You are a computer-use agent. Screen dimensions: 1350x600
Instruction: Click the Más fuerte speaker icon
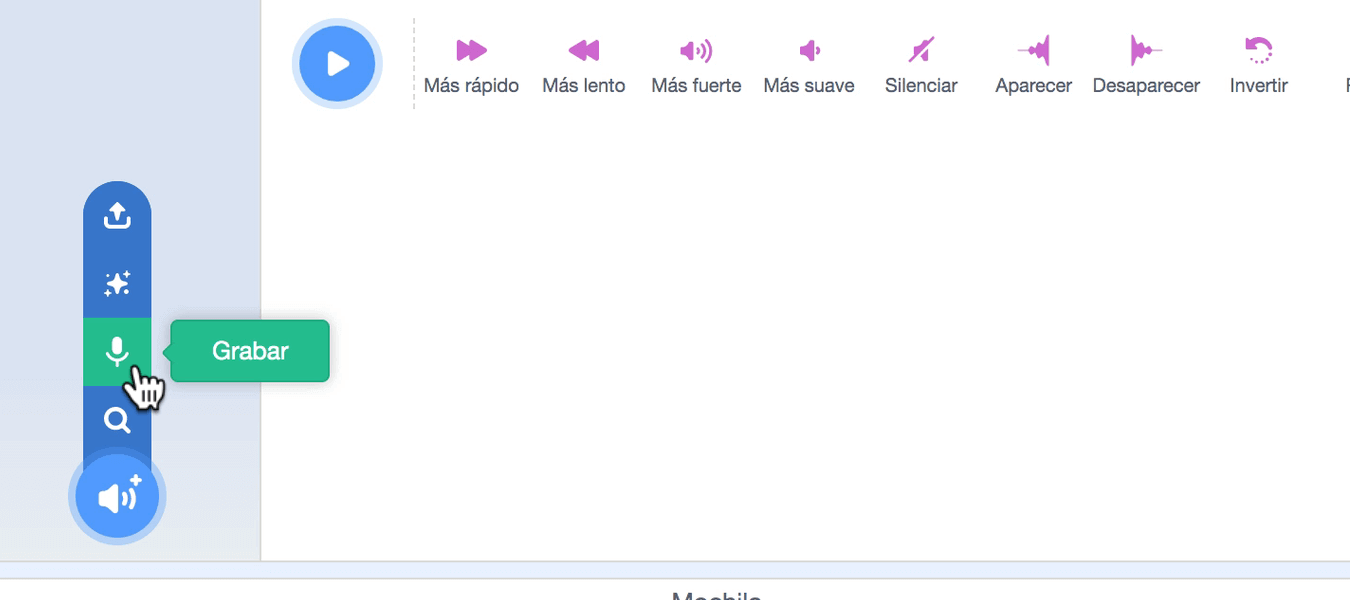696,50
